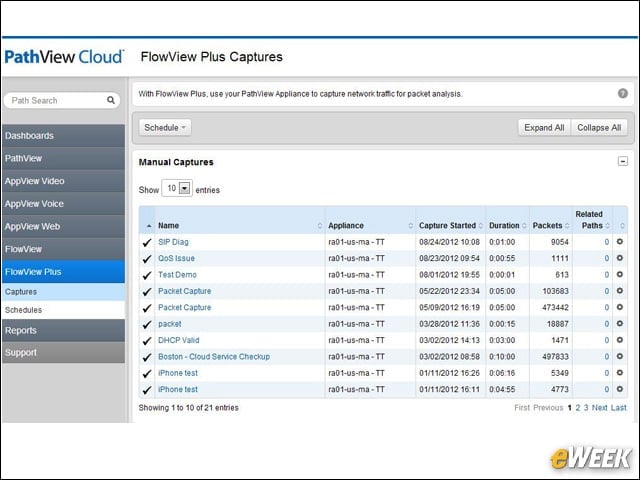Go to page 2 of entries
This screenshot has height=480, width=640.
(578, 408)
